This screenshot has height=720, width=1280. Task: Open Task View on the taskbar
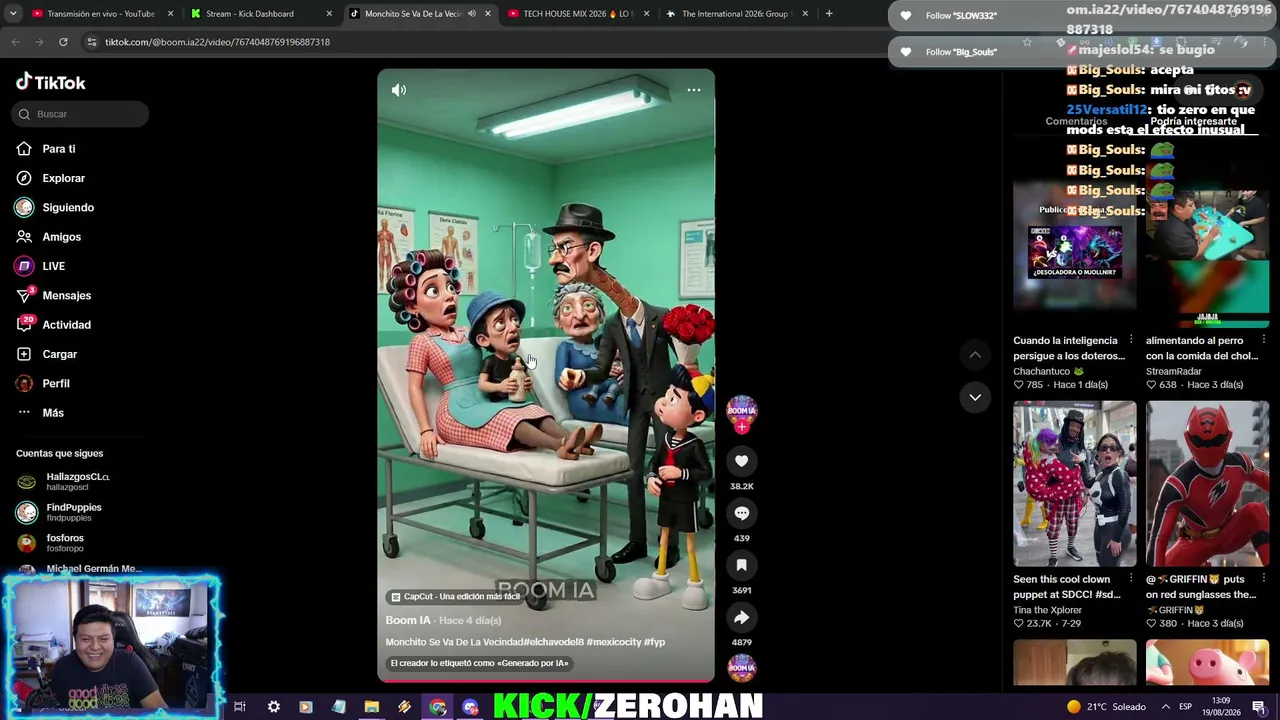(x=240, y=707)
